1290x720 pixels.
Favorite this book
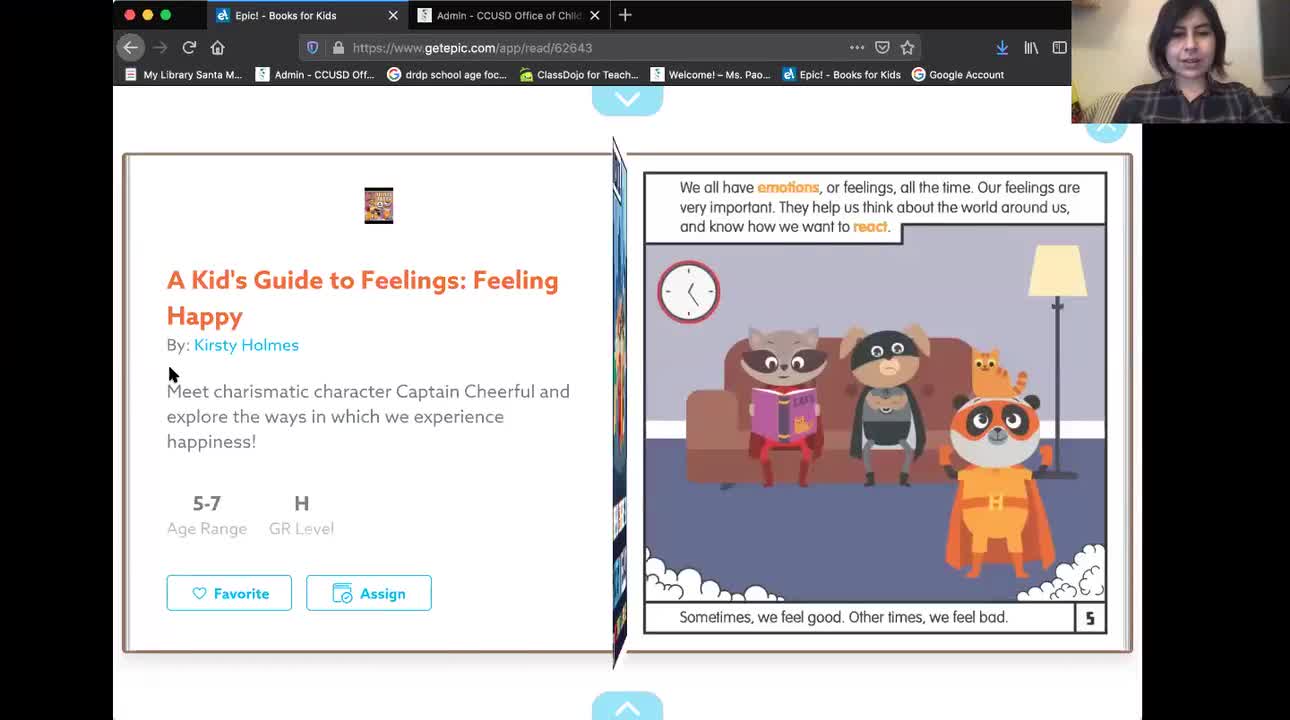click(229, 593)
